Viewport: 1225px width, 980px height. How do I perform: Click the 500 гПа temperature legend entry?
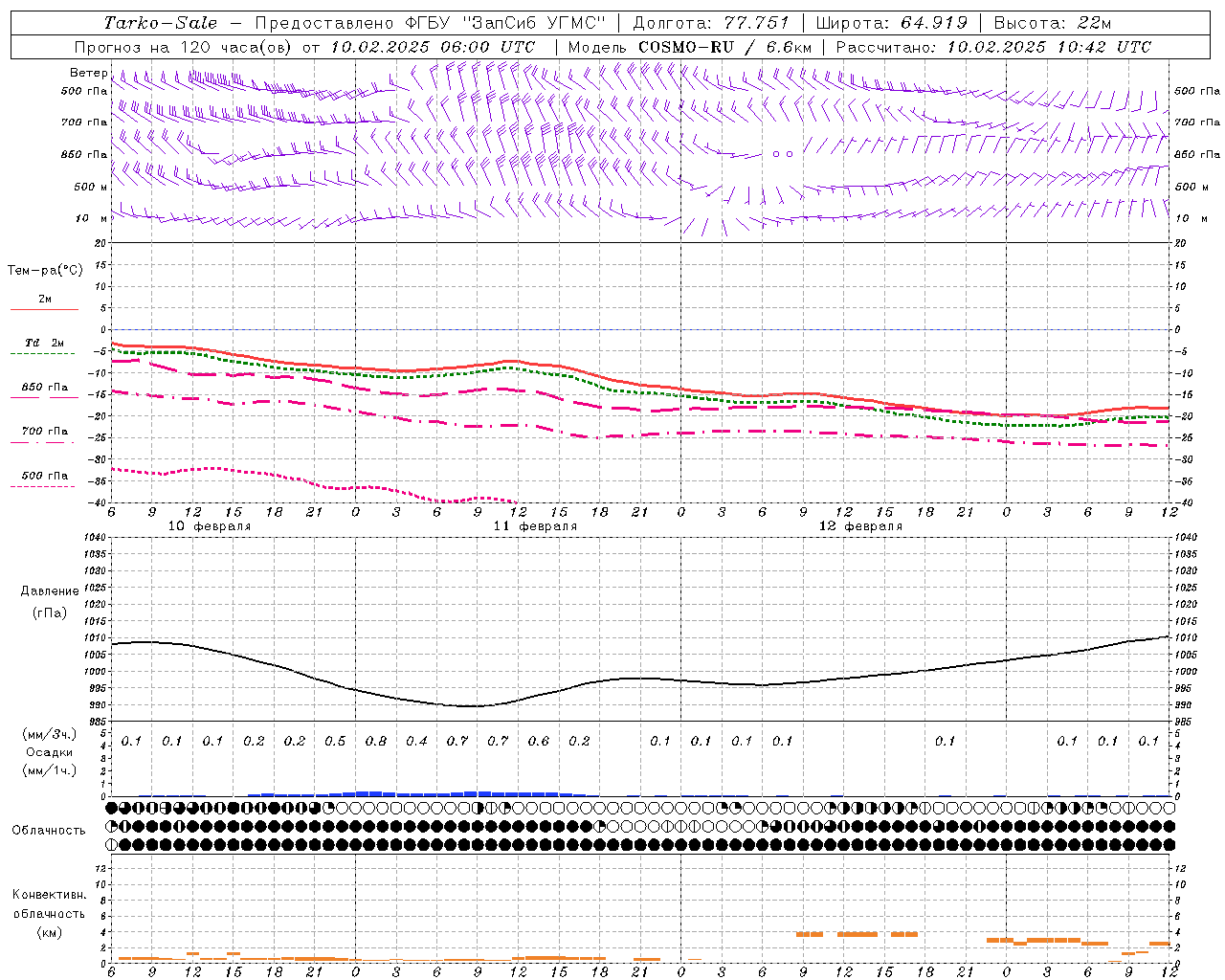pyautogui.click(x=44, y=476)
